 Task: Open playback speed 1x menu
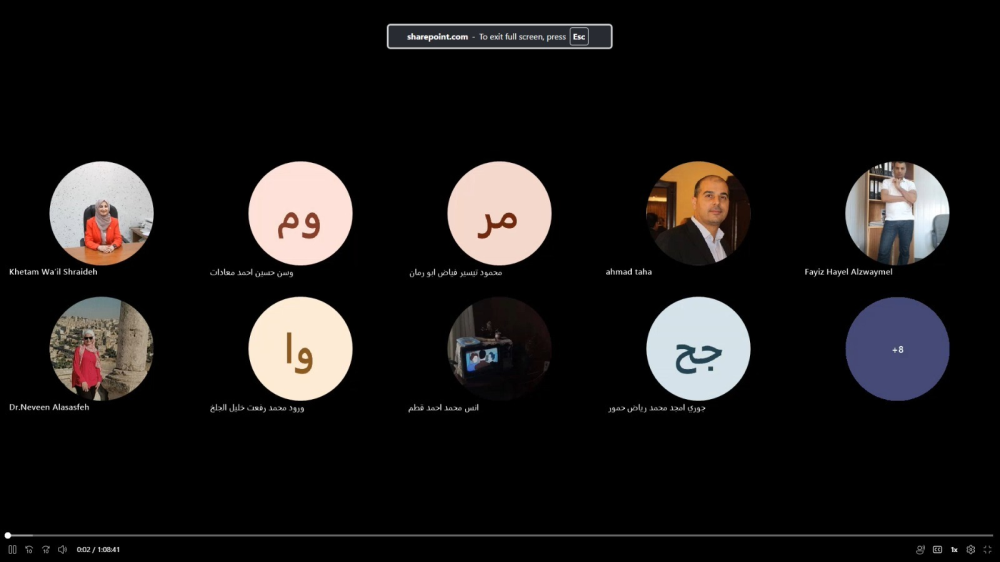[954, 549]
